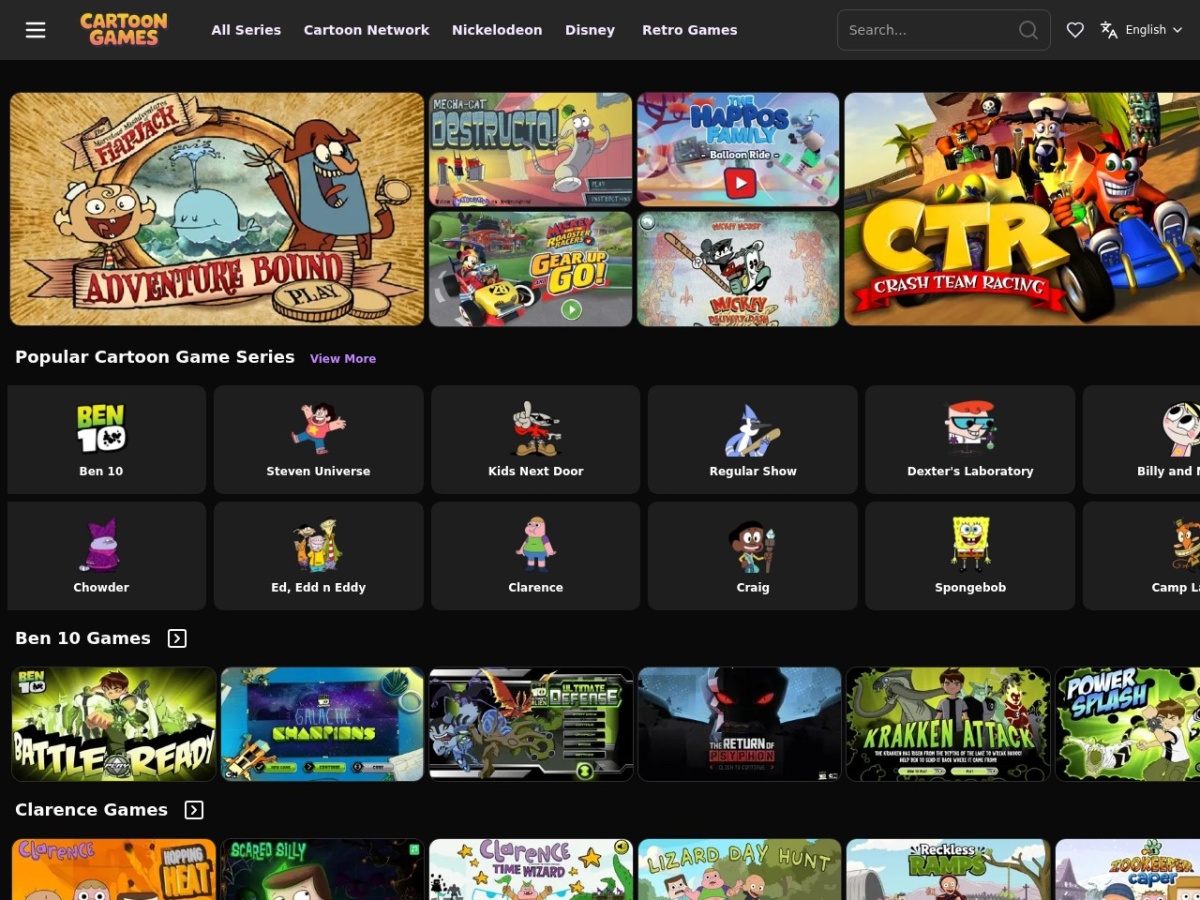Open Mickey Mouse delivery game thumbnail
This screenshot has width=1200, height=900.
click(x=738, y=269)
